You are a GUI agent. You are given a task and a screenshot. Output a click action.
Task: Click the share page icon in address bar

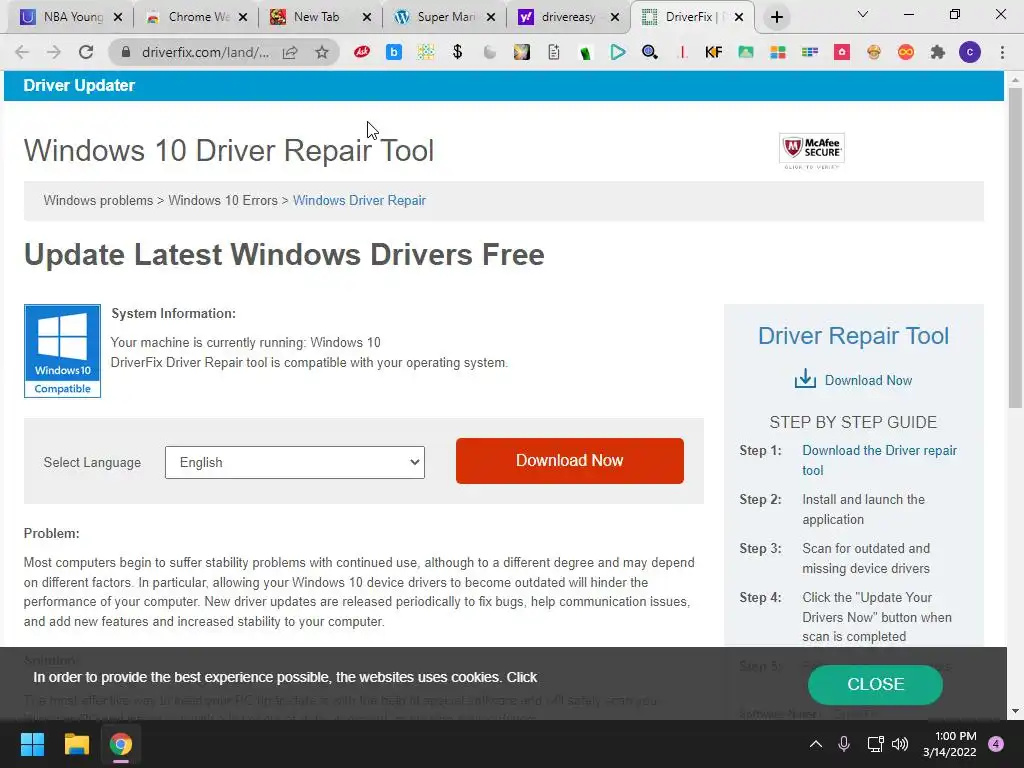point(290,52)
